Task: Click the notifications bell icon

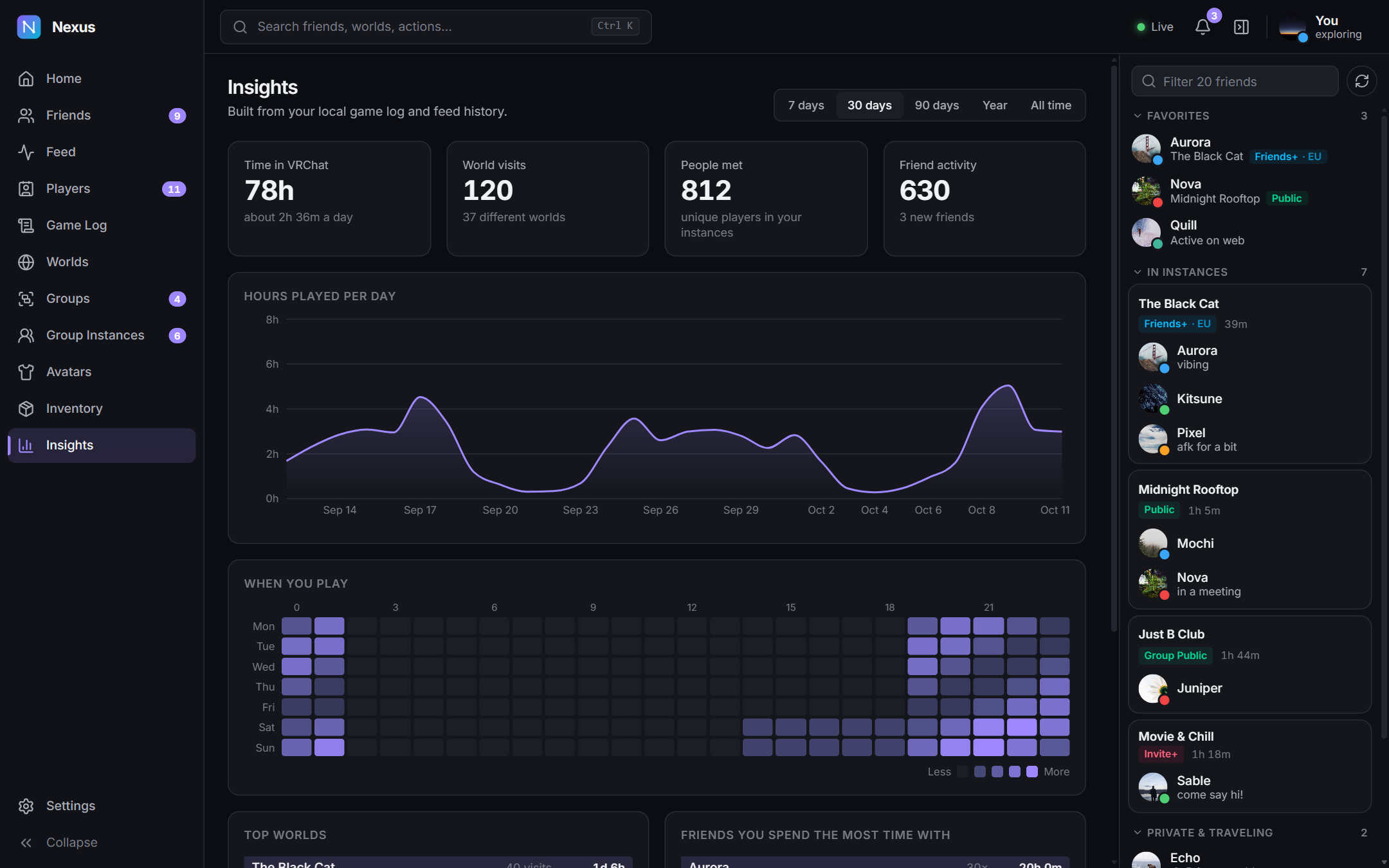Action: point(1203,27)
